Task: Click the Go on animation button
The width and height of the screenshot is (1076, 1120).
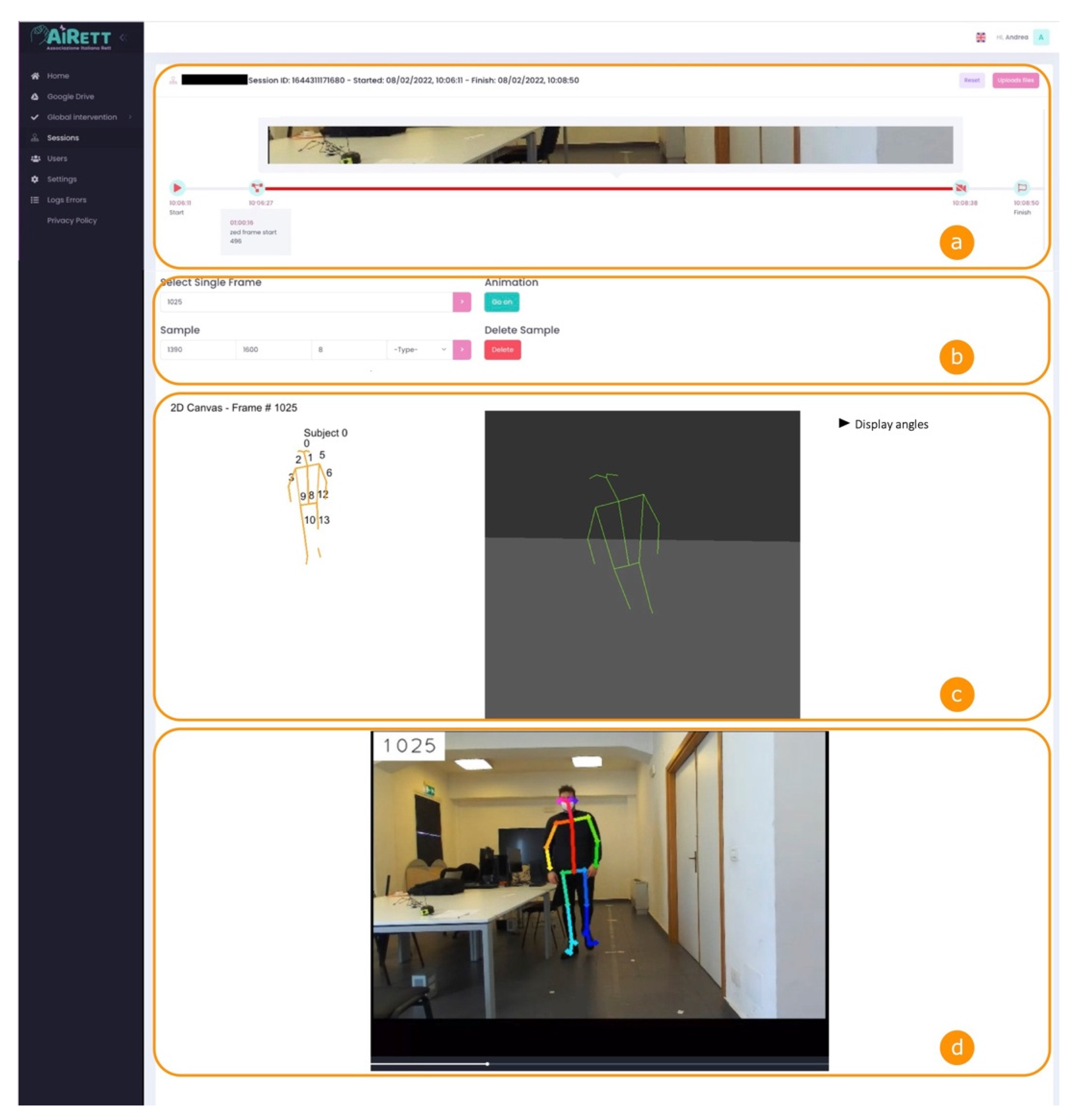Action: pos(501,302)
